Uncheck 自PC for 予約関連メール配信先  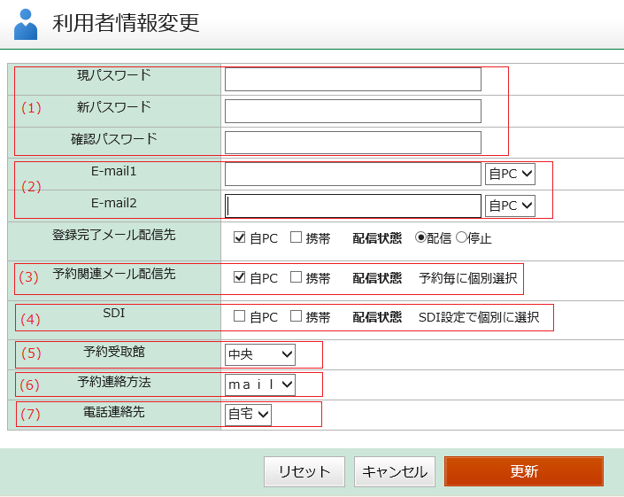click(239, 277)
